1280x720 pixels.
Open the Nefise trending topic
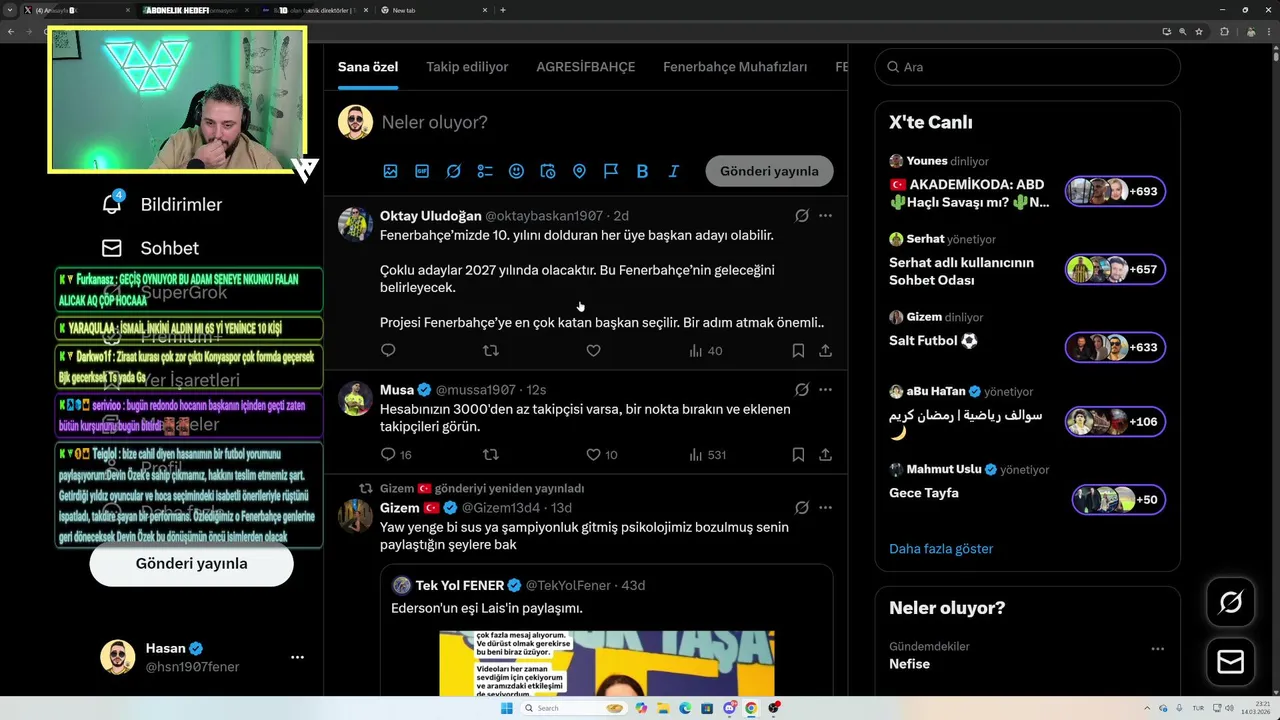(909, 664)
